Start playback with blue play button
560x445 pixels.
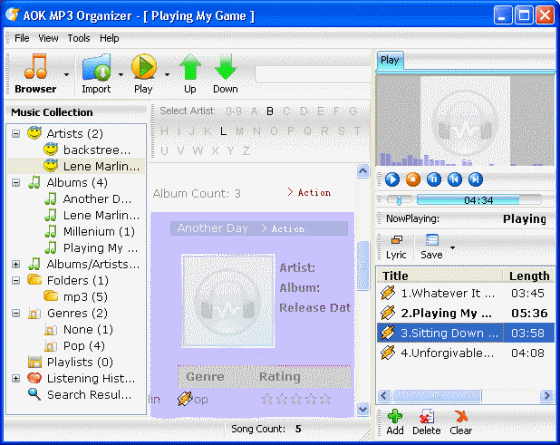392,179
